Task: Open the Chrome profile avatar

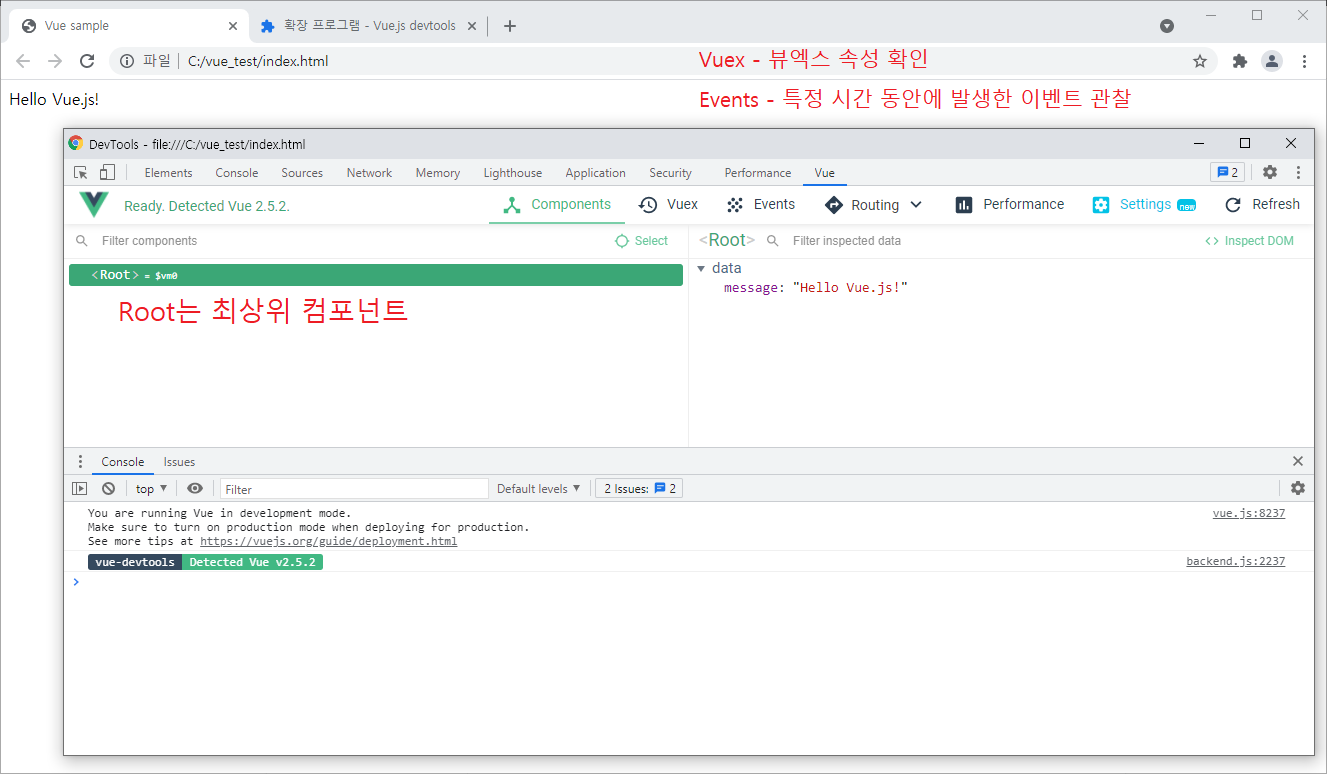Action: [x=1272, y=61]
